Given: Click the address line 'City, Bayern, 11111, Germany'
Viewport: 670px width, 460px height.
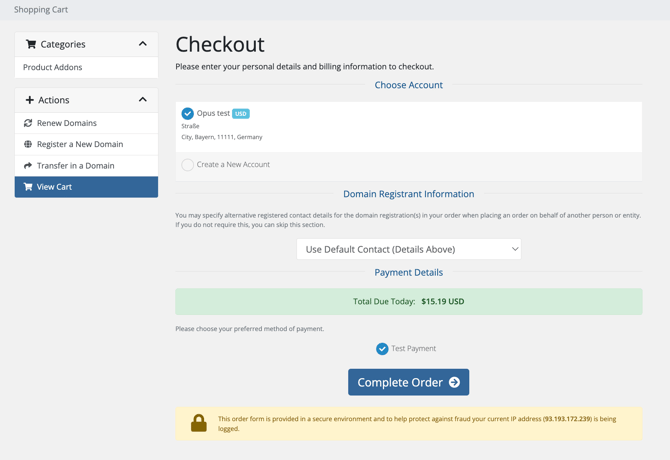Looking at the screenshot, I should (x=222, y=137).
